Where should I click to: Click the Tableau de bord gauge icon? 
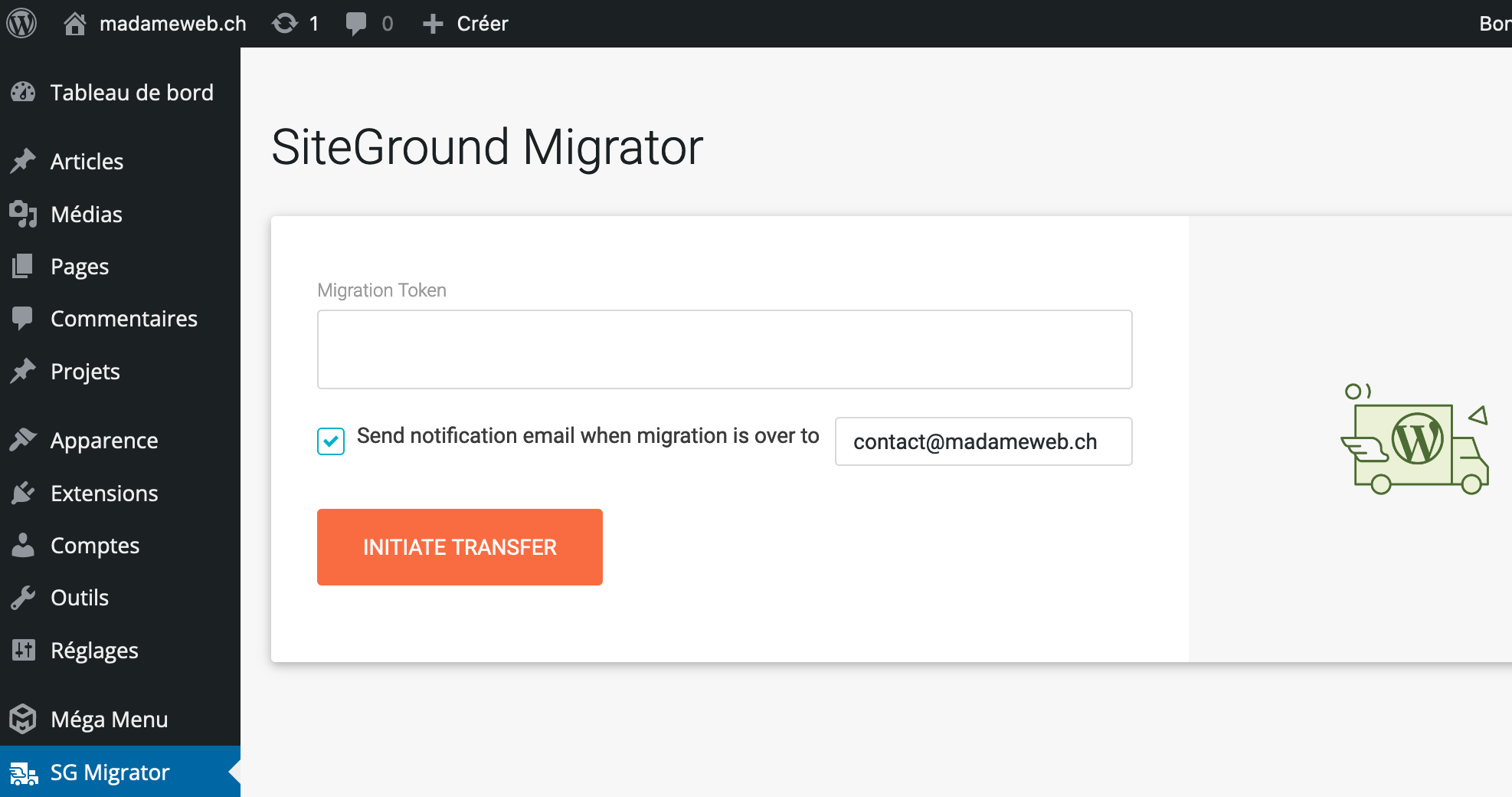point(23,93)
